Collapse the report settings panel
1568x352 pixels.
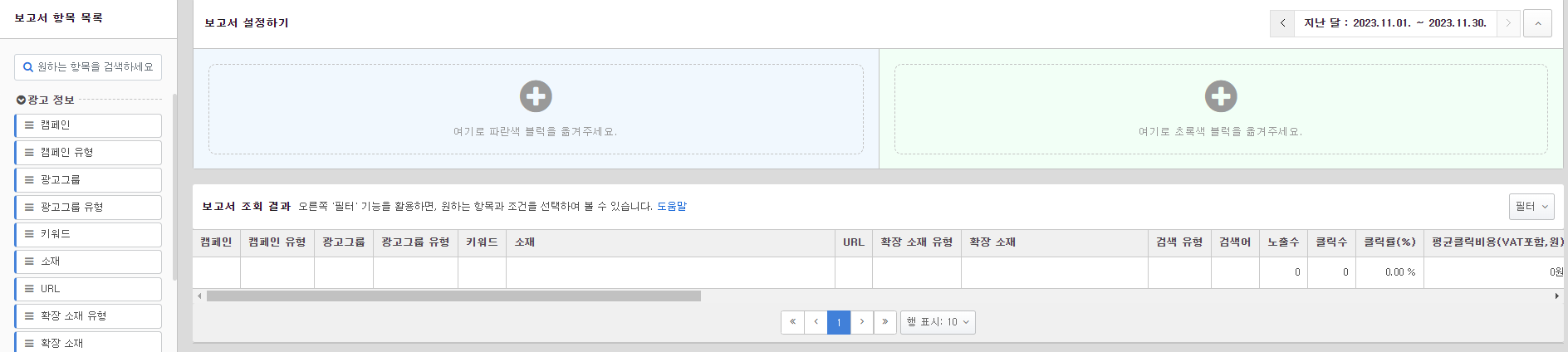1537,23
